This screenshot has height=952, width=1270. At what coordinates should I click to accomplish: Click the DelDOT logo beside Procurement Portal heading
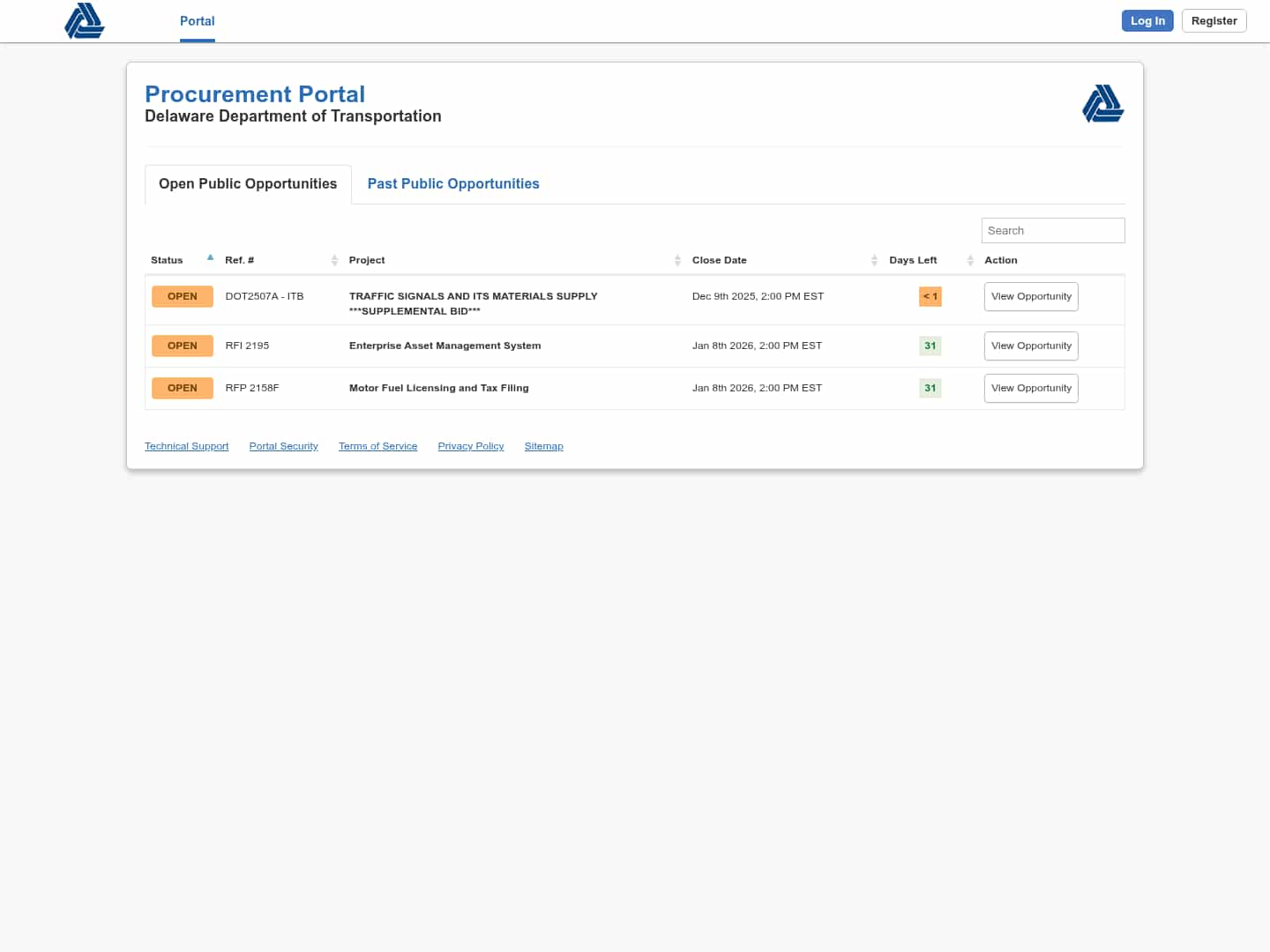pyautogui.click(x=1102, y=104)
